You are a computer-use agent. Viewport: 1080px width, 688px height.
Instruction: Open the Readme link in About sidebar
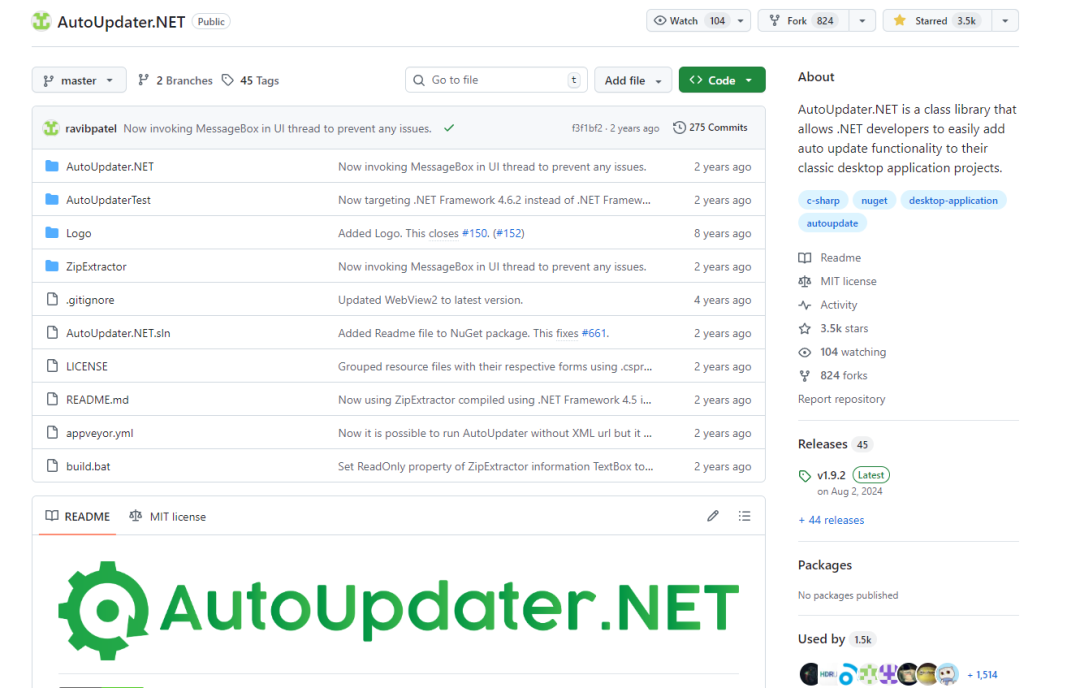pyautogui.click(x=830, y=258)
